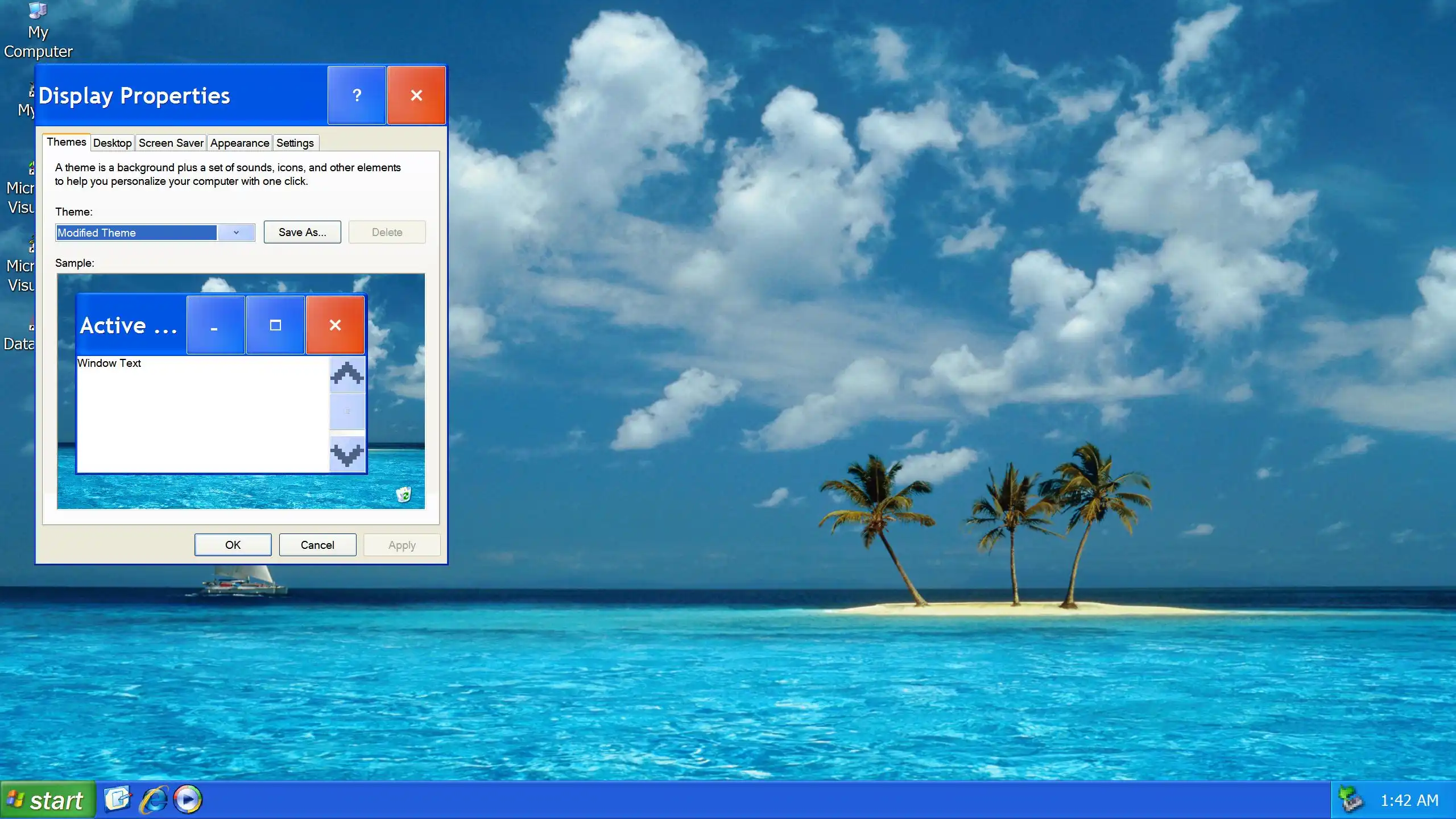Click the sample window's down scroll arrow
Image resolution: width=1456 pixels, height=819 pixels.
pos(347,454)
